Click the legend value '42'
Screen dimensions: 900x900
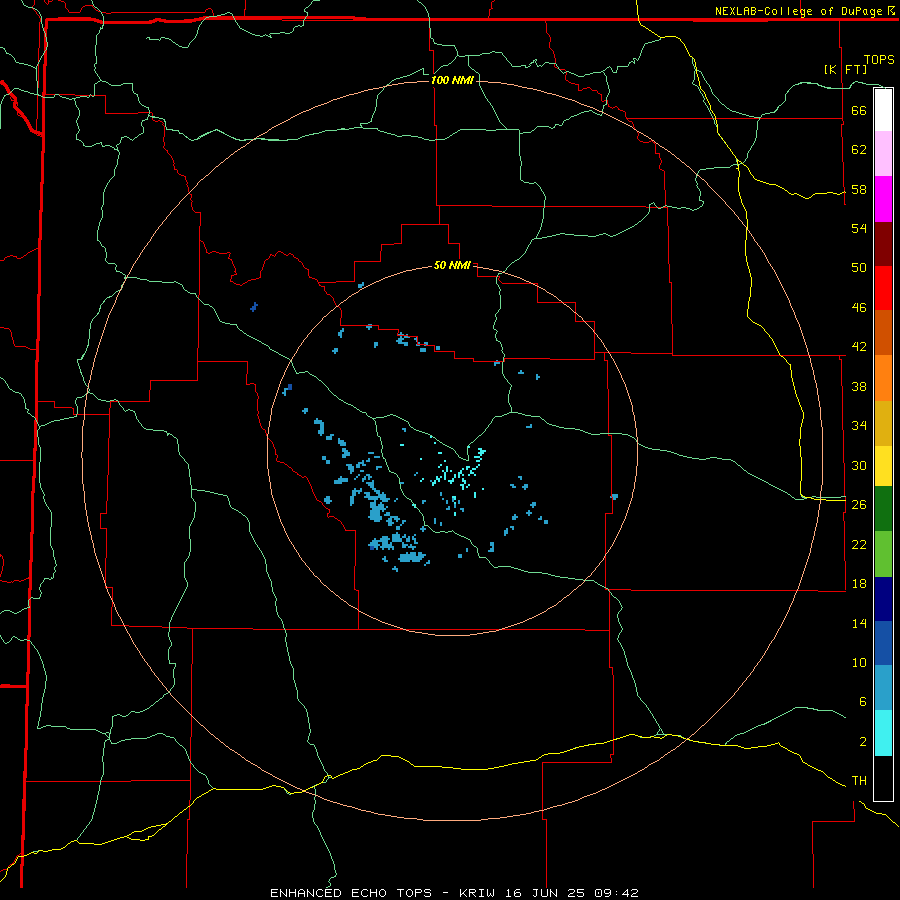pyautogui.click(x=859, y=347)
